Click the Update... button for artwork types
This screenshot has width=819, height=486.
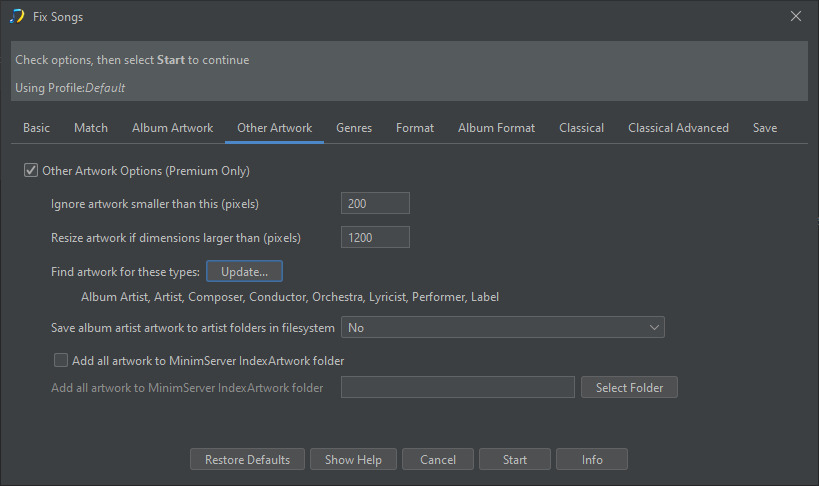point(244,271)
